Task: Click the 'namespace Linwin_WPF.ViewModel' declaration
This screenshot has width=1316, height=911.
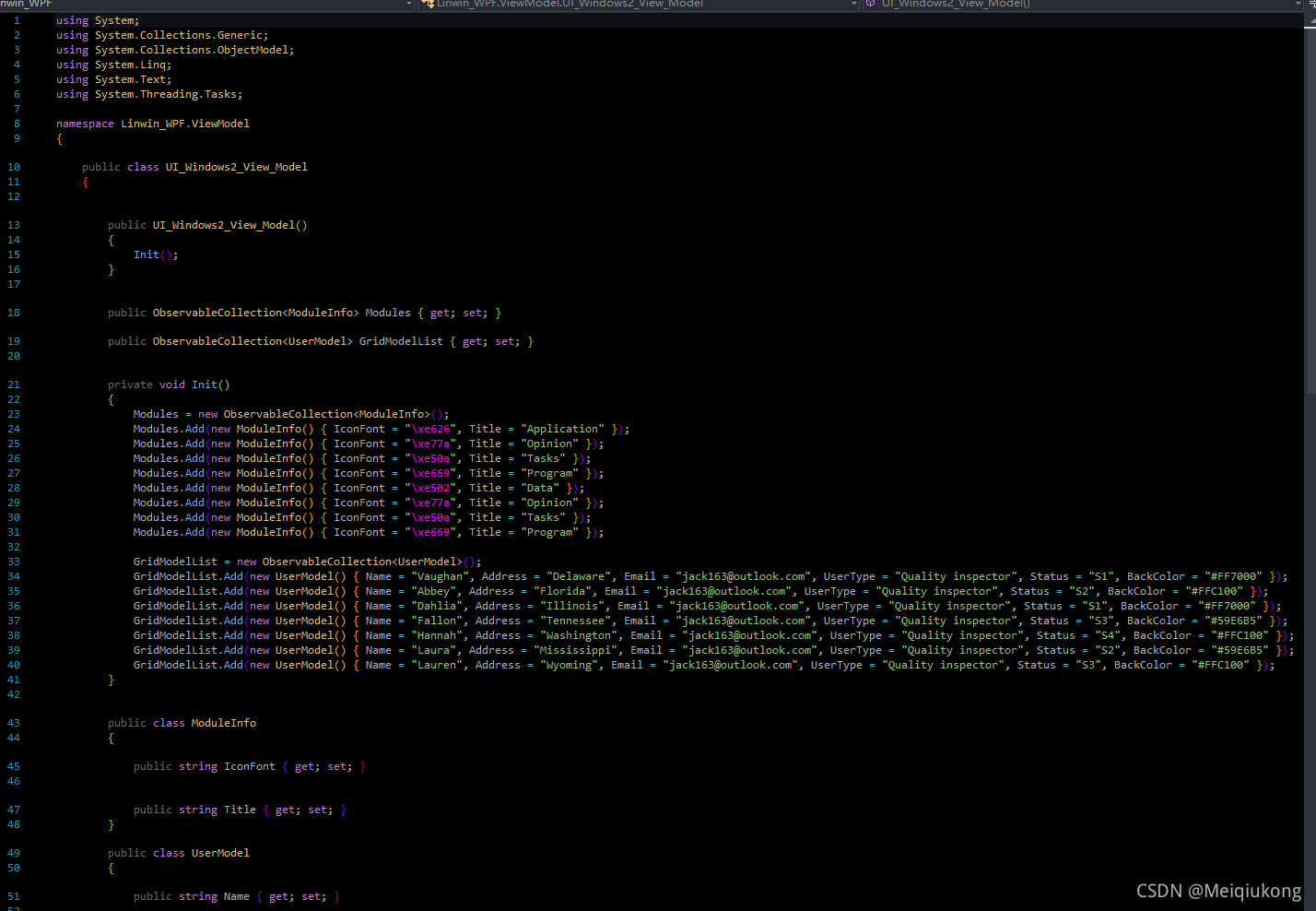Action: (153, 124)
